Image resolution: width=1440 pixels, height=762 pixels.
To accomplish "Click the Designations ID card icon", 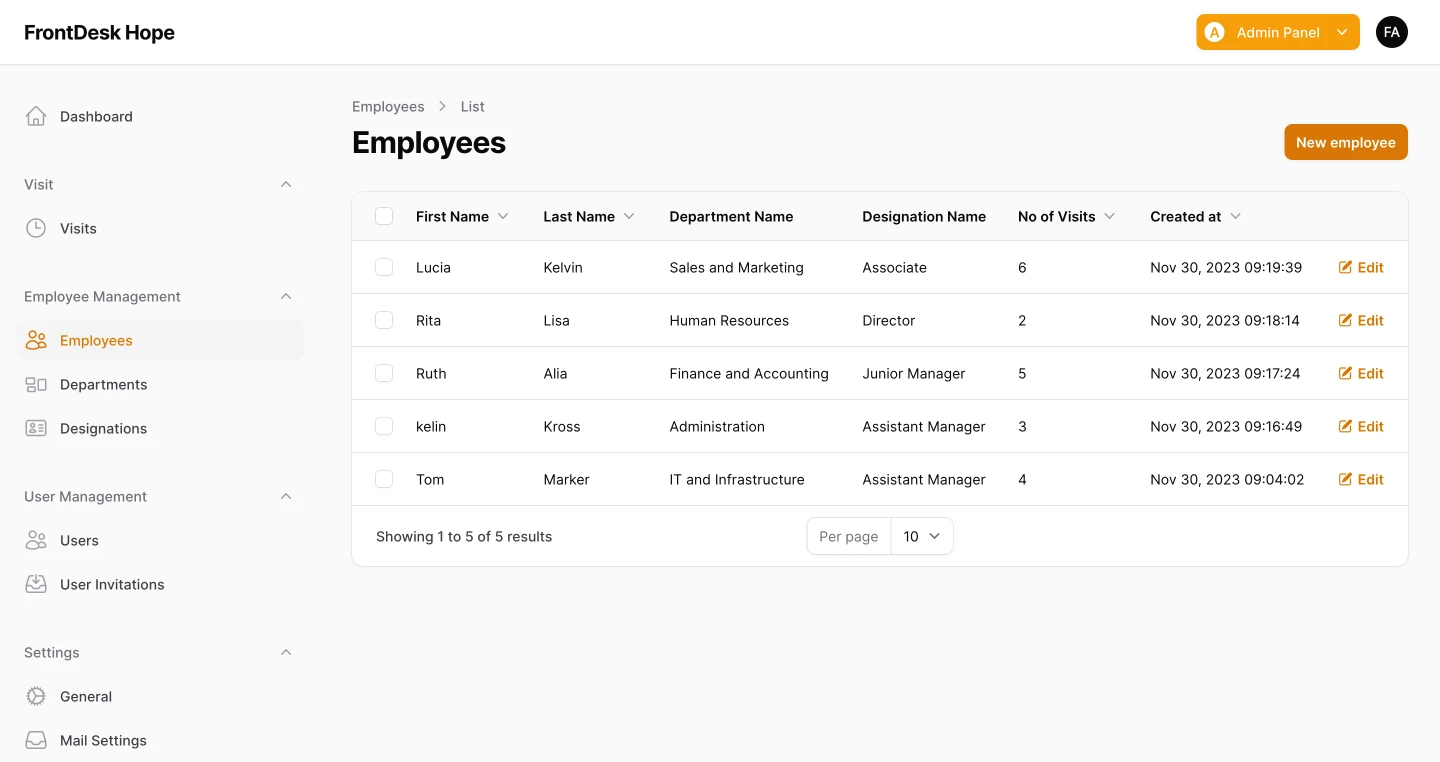I will [x=36, y=428].
